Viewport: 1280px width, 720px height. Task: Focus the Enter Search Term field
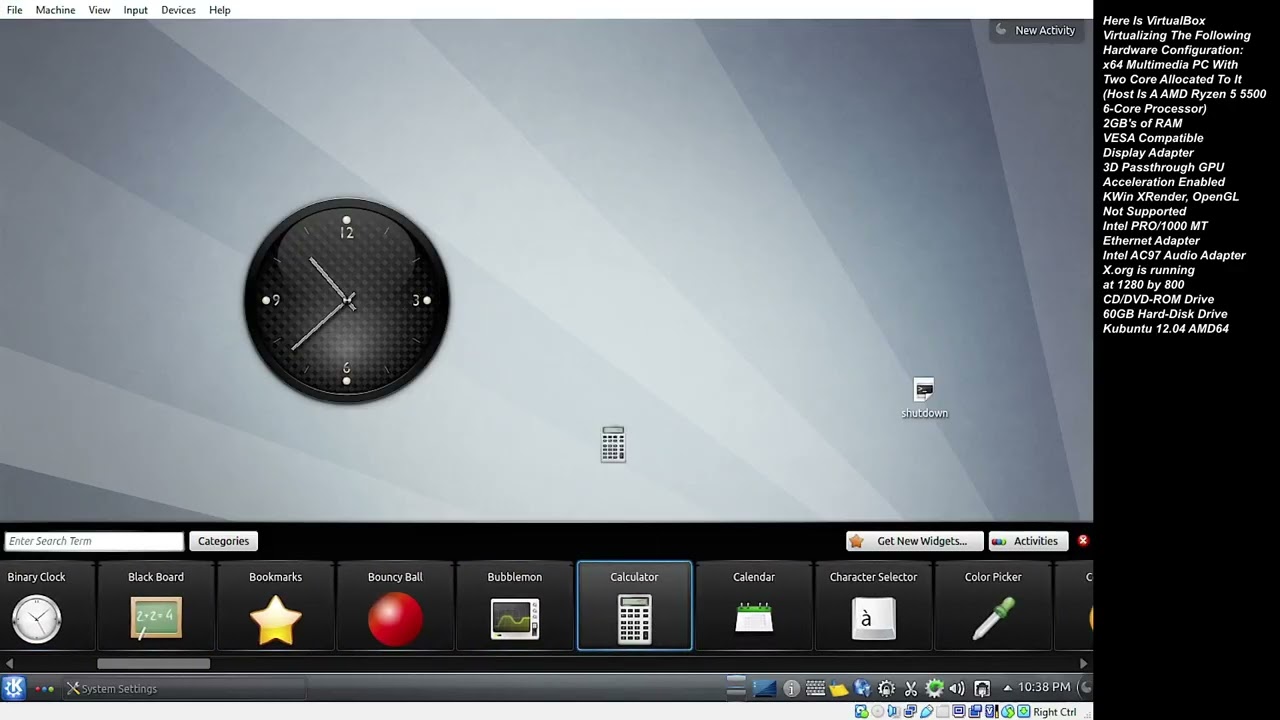click(x=94, y=541)
